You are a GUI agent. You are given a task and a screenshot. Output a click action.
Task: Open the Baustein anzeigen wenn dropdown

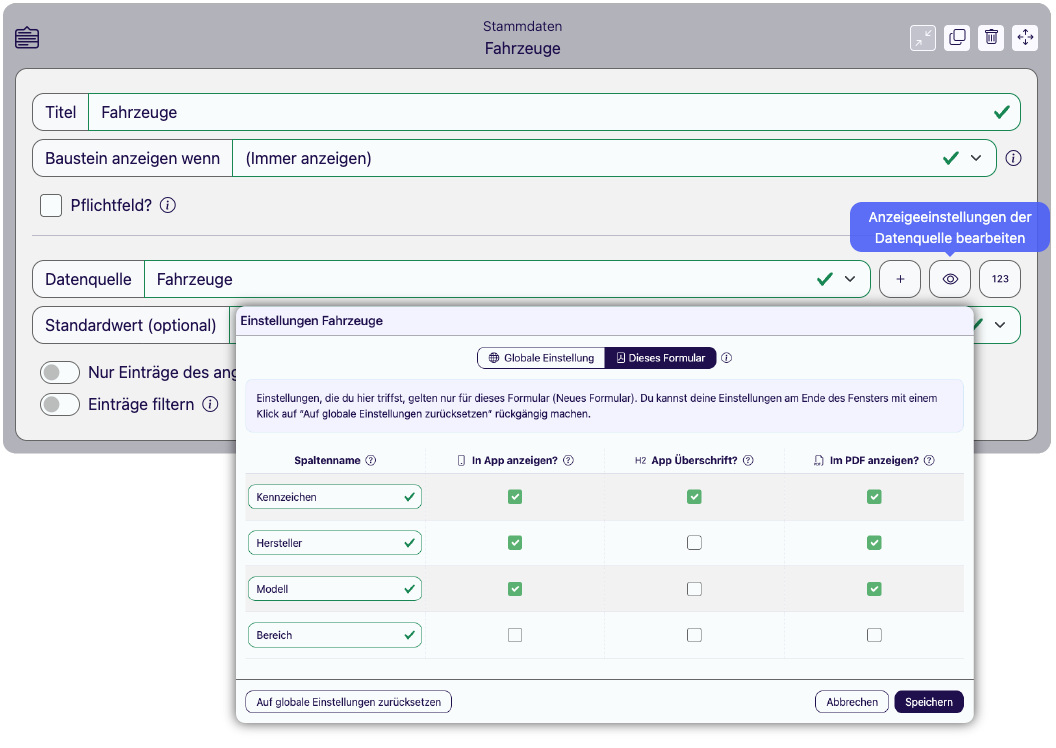(976, 158)
